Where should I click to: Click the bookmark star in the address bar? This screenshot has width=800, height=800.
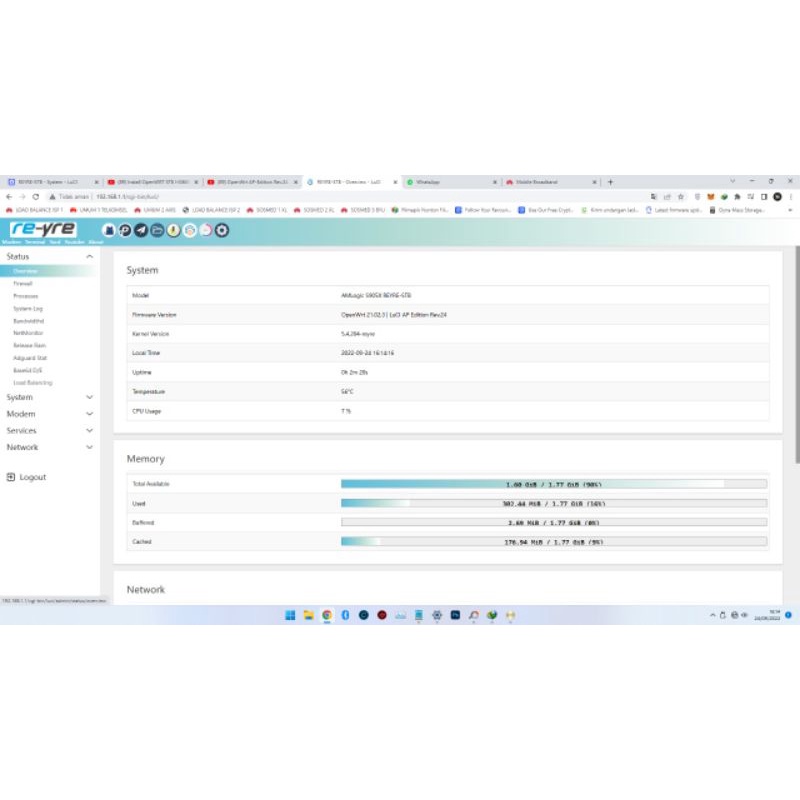point(680,197)
